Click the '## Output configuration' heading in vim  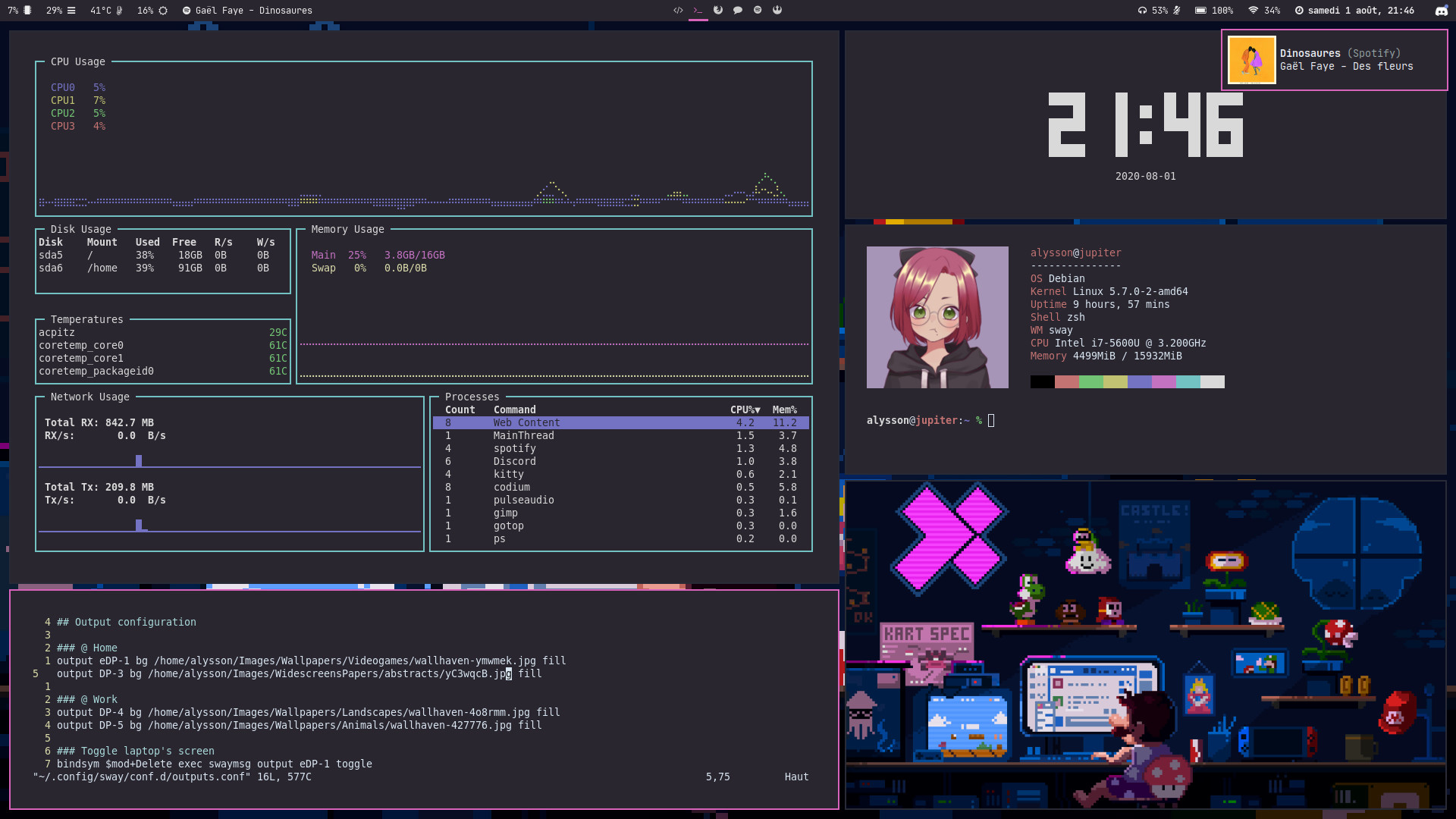127,623
